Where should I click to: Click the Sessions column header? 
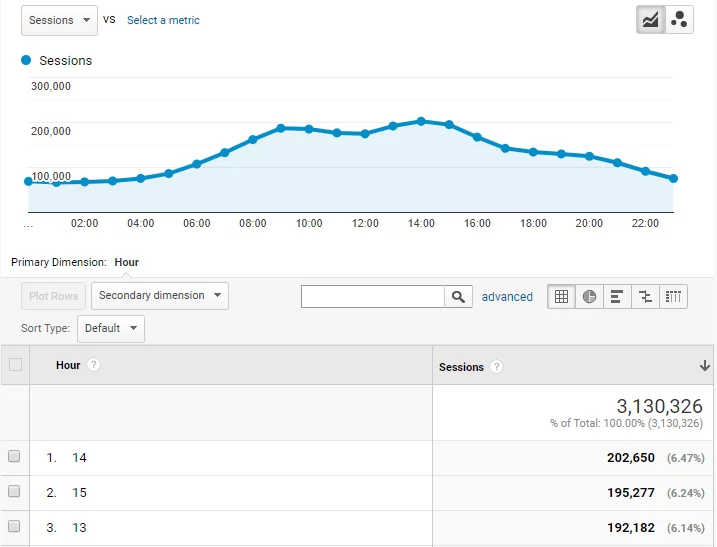tap(461, 367)
